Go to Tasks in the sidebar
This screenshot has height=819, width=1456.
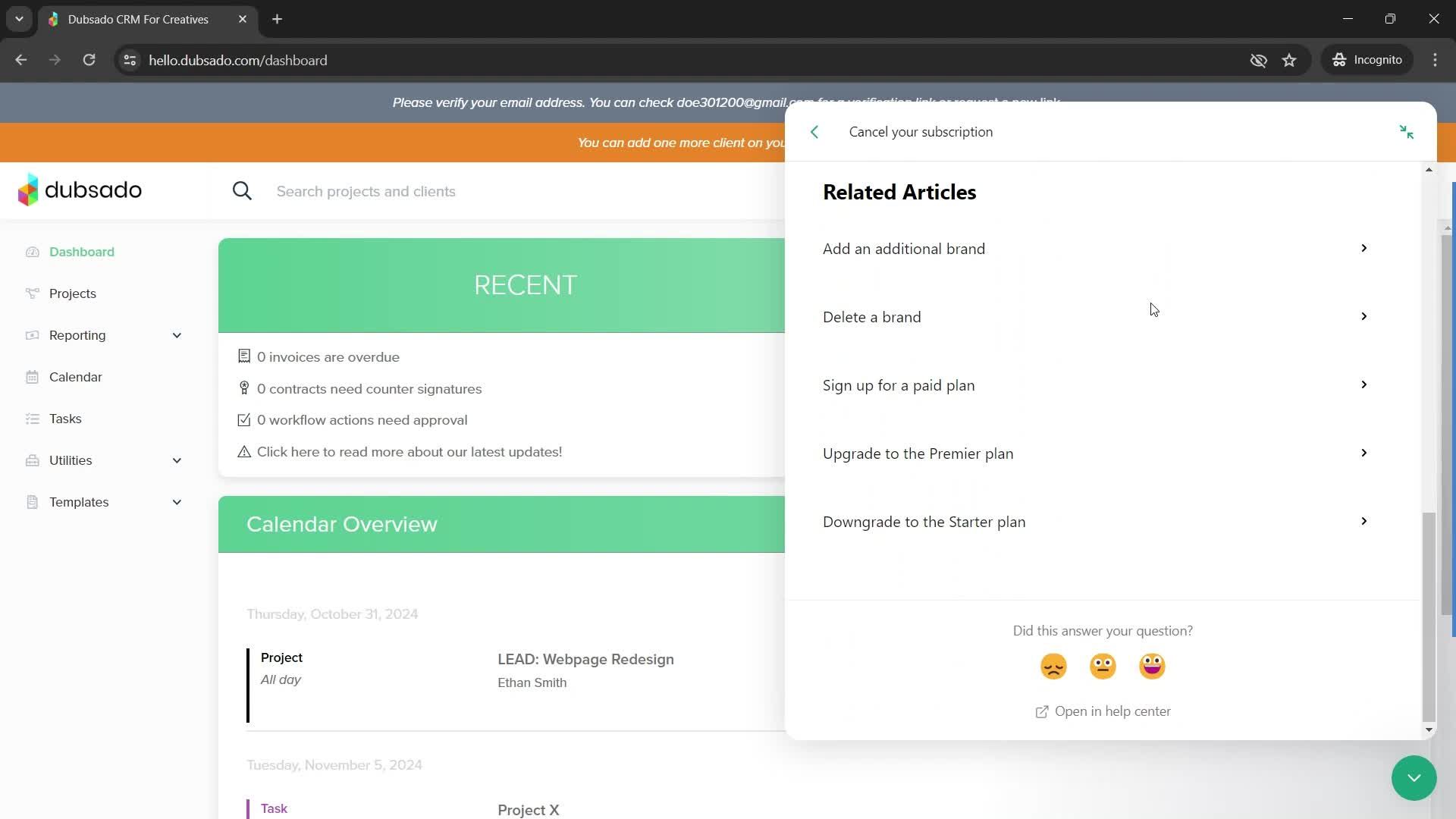(x=65, y=419)
